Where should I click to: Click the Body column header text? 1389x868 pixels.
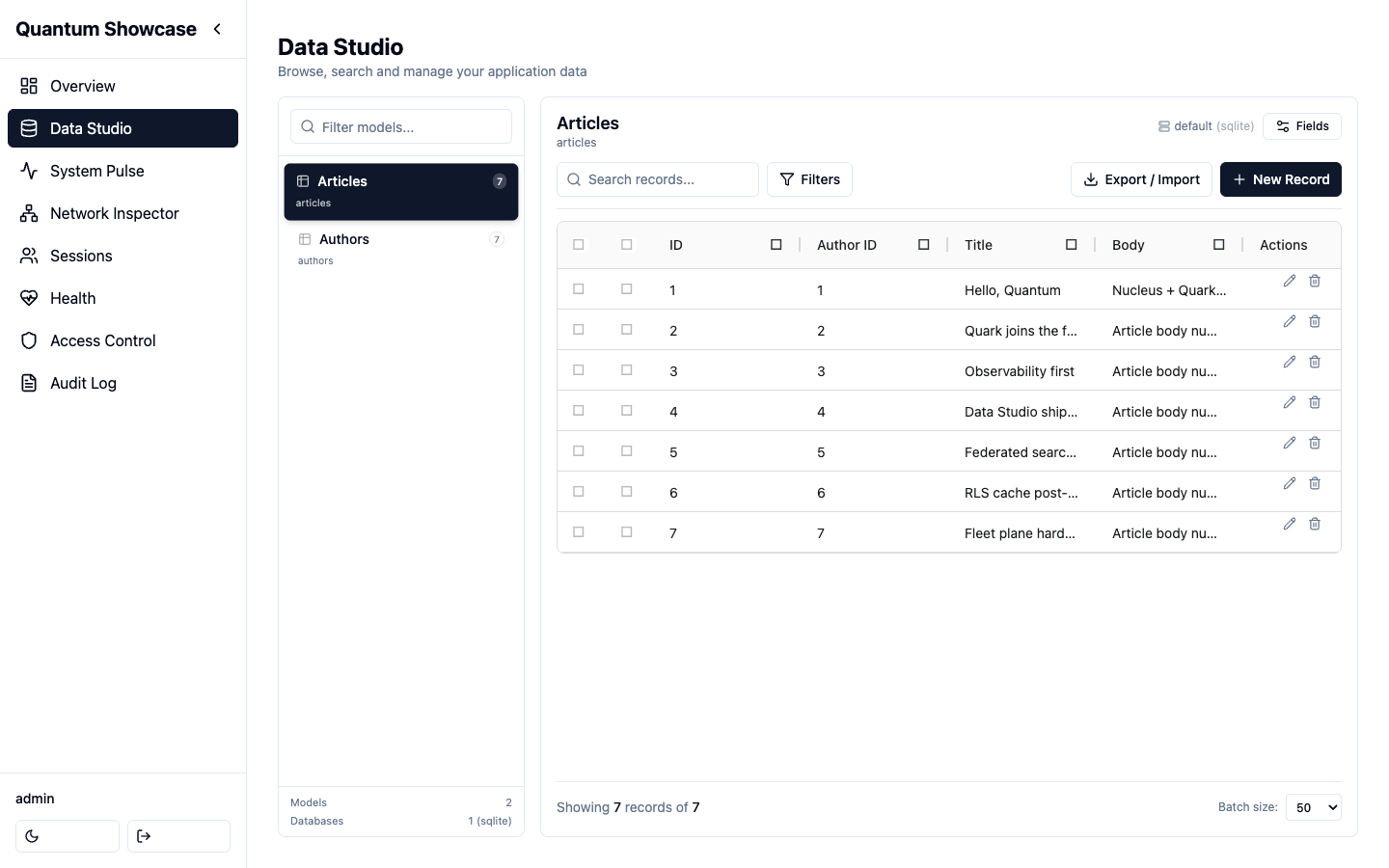[1129, 245]
